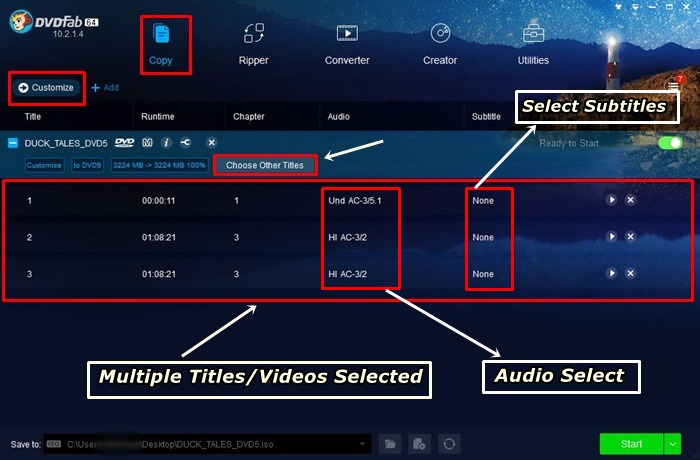Add a new source with + Add

105,88
